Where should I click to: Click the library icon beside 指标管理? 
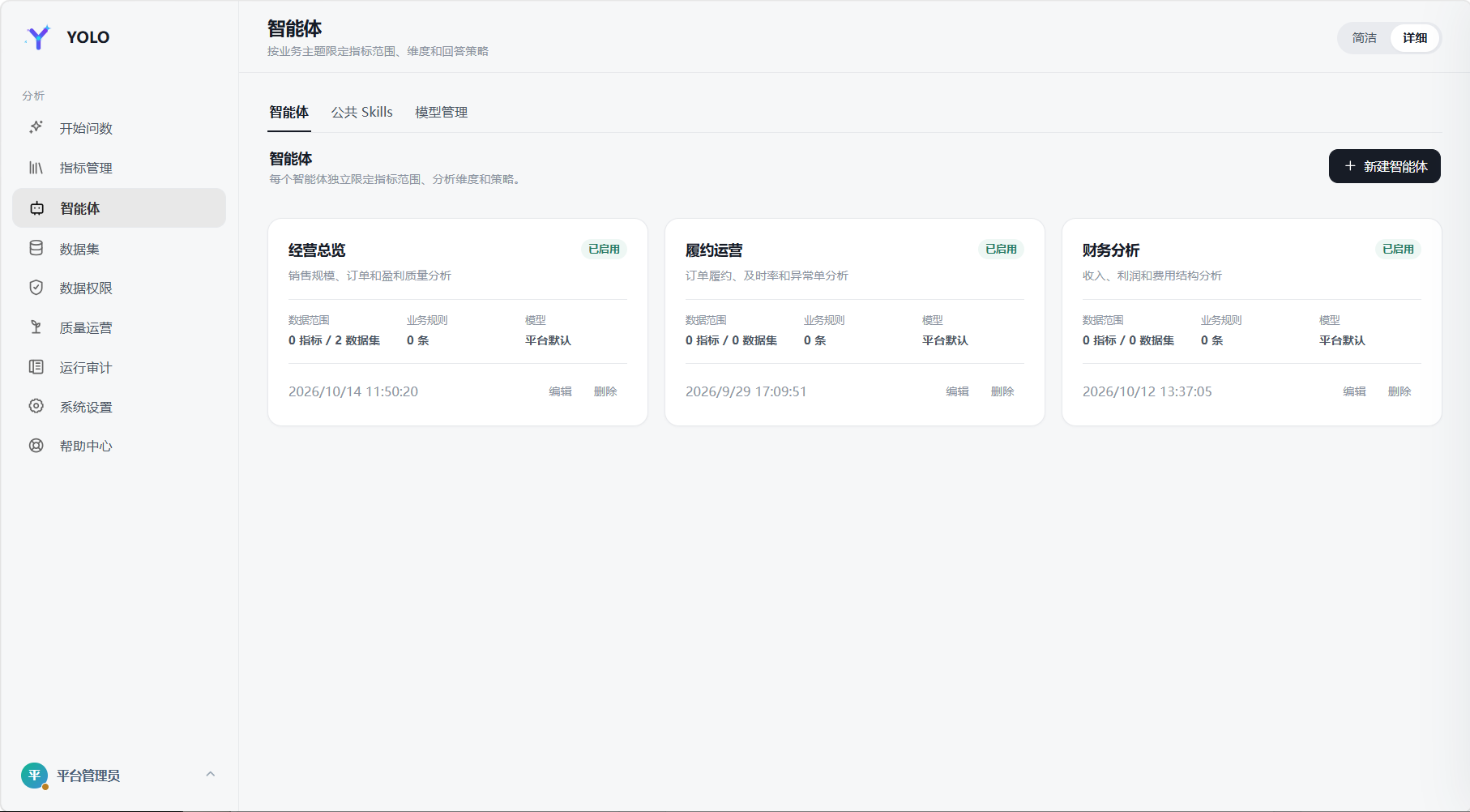pyautogui.click(x=36, y=168)
